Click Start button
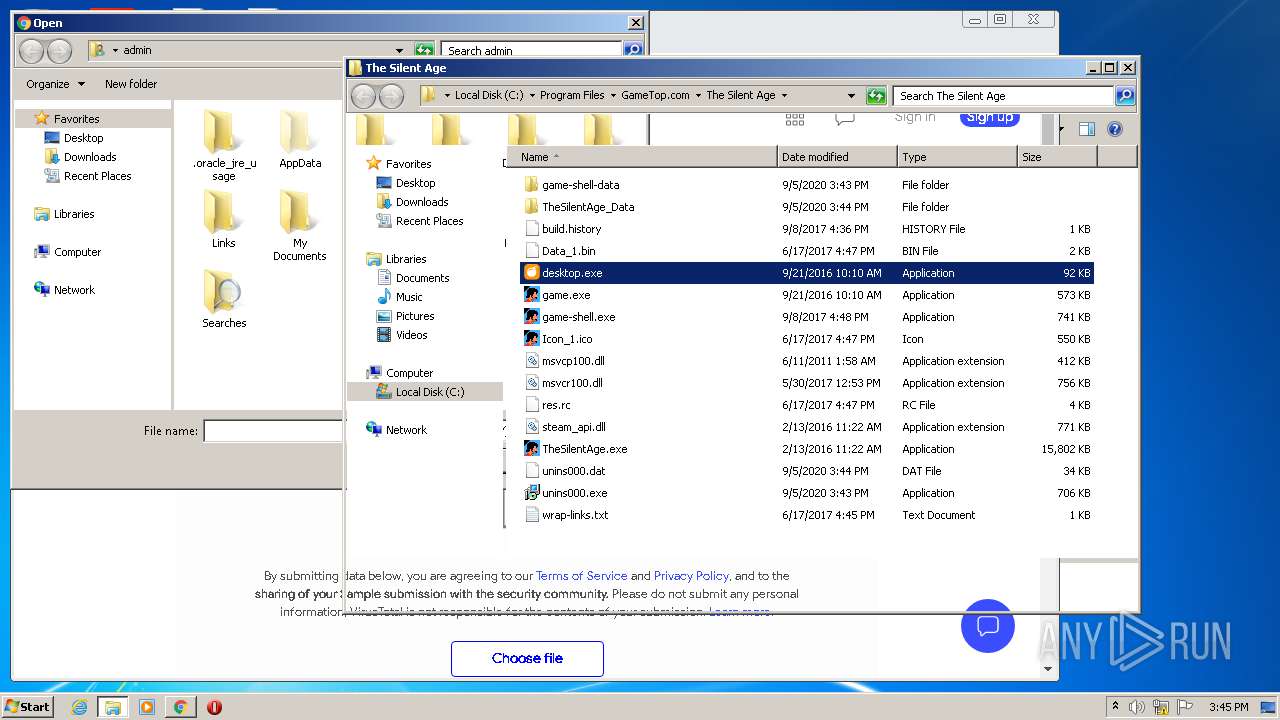The image size is (1280, 720). pyautogui.click(x=27, y=706)
